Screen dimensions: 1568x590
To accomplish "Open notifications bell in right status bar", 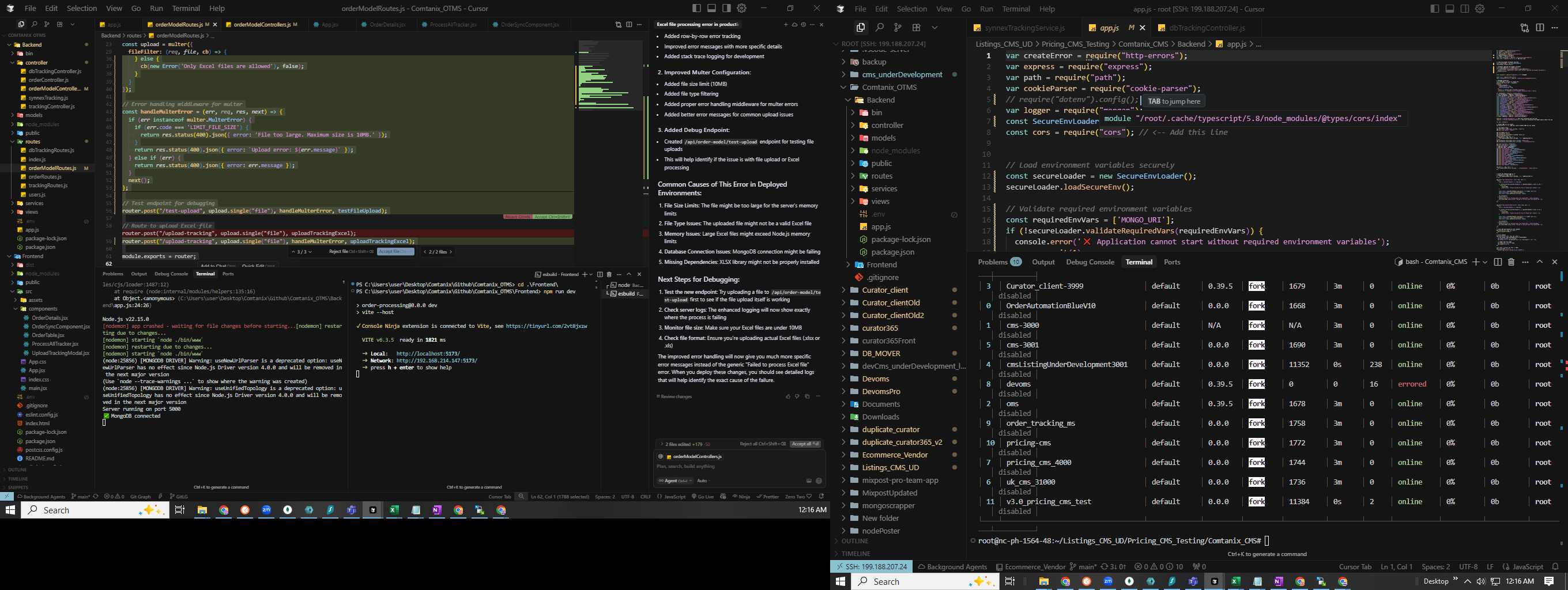I will (x=1555, y=566).
